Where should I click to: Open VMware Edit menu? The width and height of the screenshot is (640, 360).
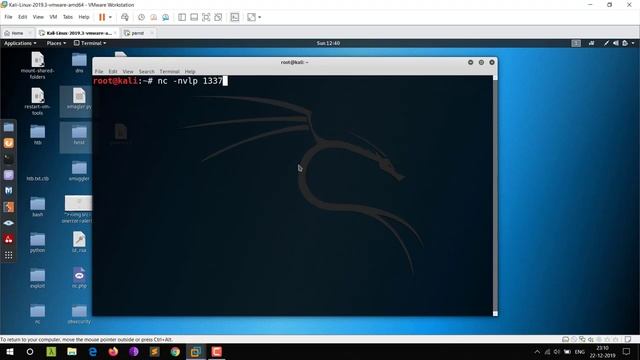point(22,17)
